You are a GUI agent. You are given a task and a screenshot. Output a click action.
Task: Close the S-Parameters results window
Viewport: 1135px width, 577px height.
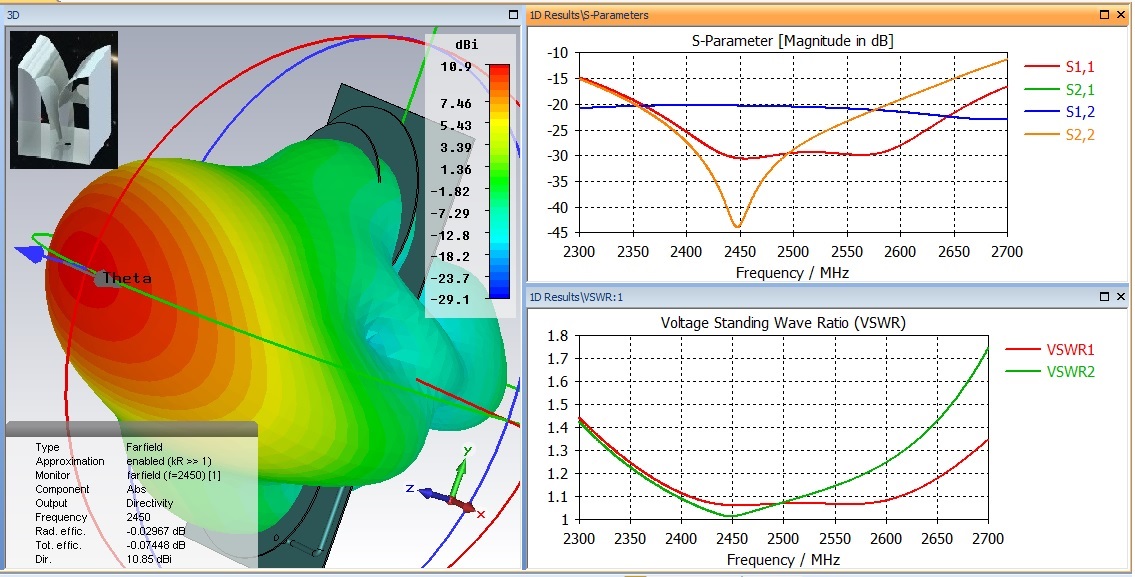point(1121,14)
